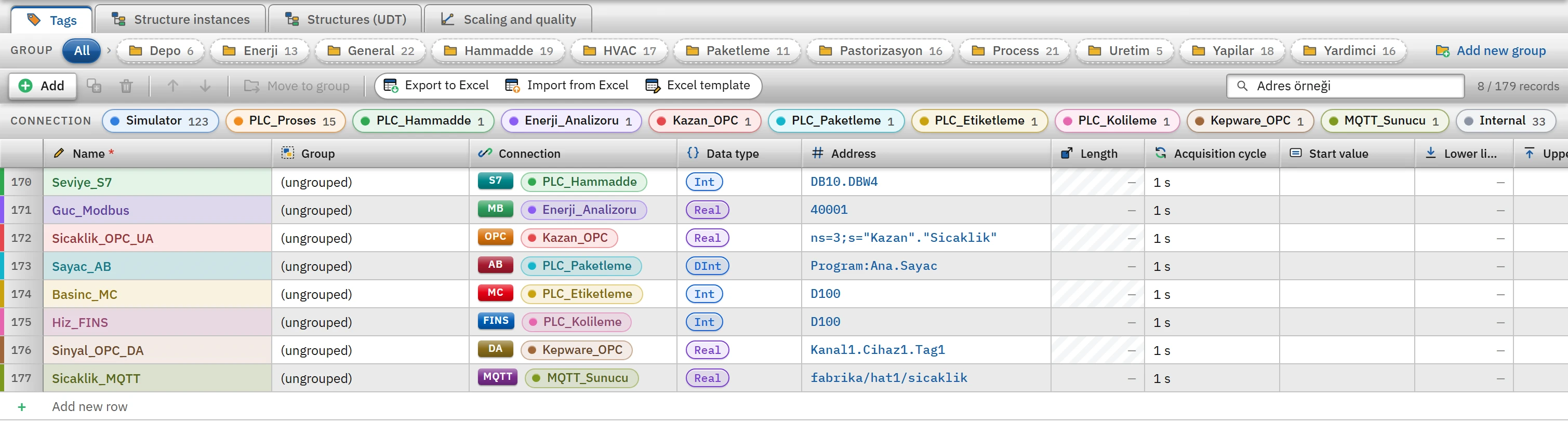This screenshot has width=1568, height=438.
Task: Click the DA badge in Sinyal_OPC_DA row
Action: point(496,349)
